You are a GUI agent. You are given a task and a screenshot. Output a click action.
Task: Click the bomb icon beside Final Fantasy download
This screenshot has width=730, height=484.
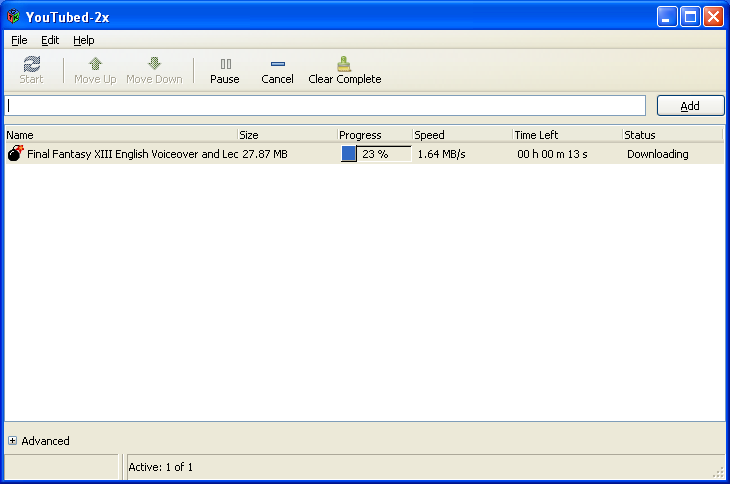click(x=15, y=154)
